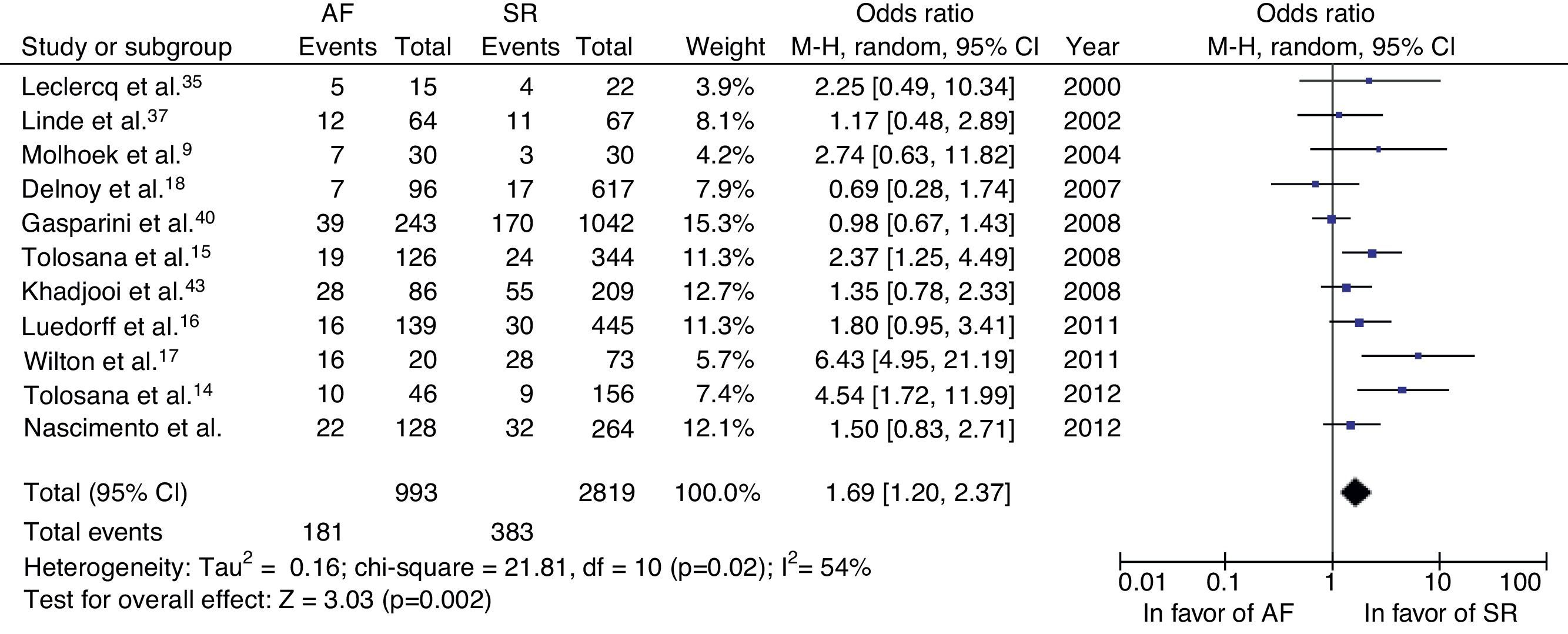Screen dimensions: 1568x634
Task: Open reference 37 superscript beside Linde
Action: pos(157,115)
